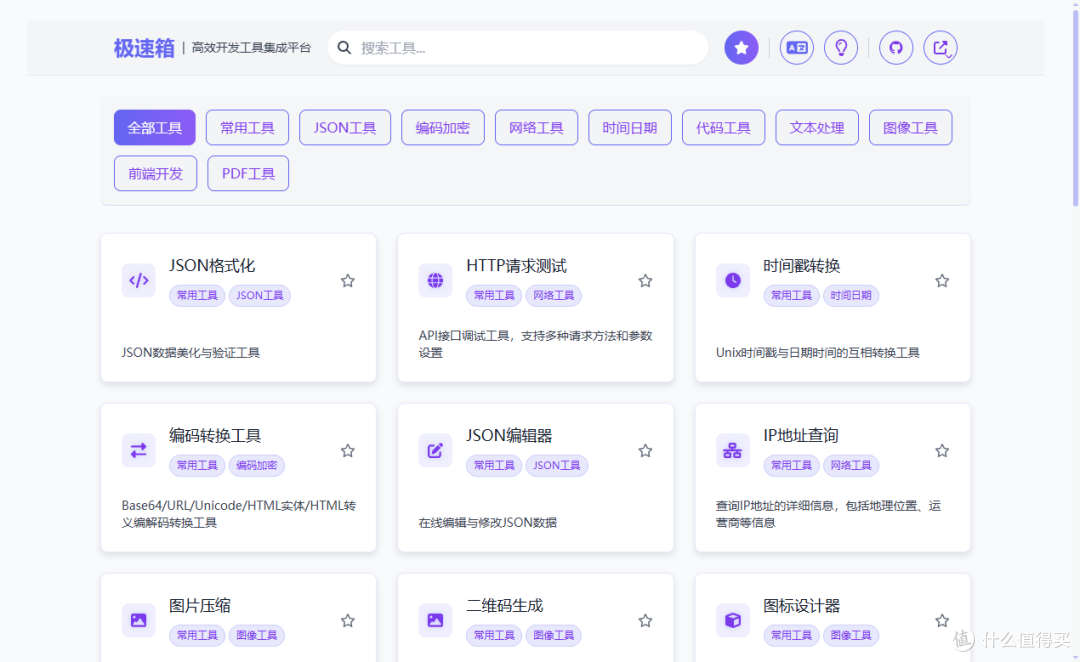Focus the 搜索工具 search field
This screenshot has height=662, width=1080.
[x=518, y=48]
